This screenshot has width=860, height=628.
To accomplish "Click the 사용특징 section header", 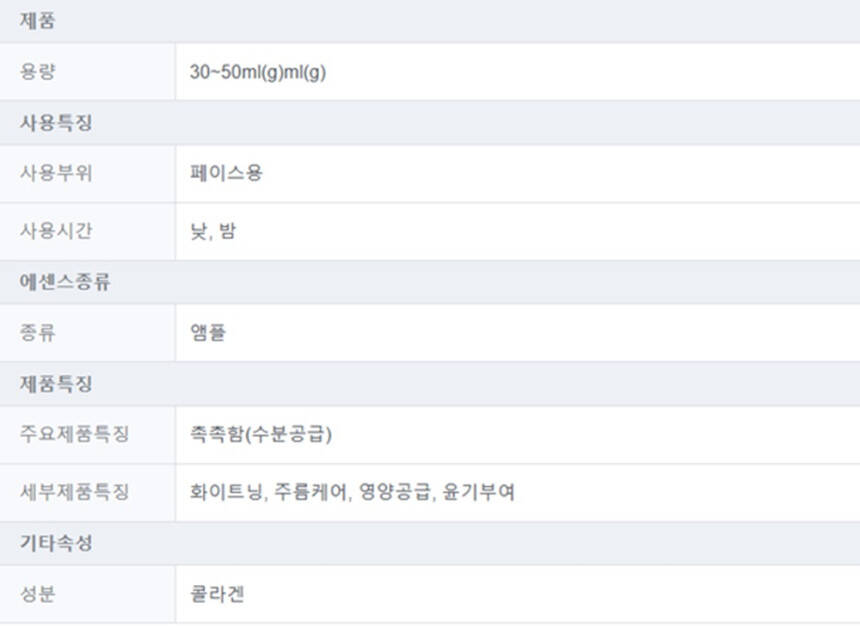I will (x=56, y=123).
